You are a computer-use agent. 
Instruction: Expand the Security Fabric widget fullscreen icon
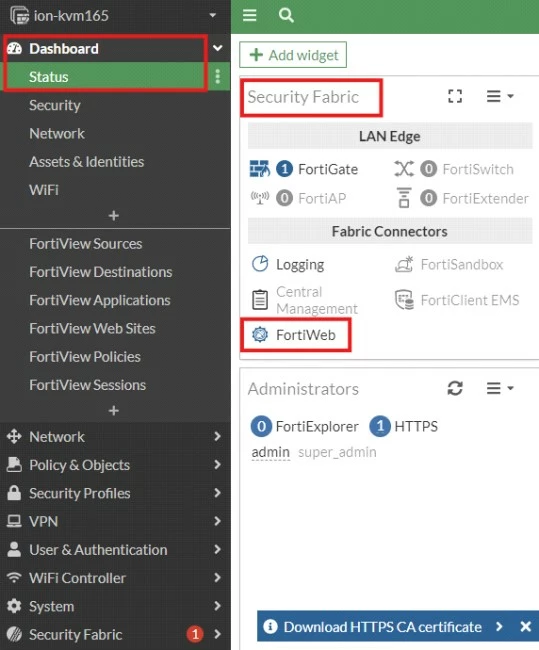pyautogui.click(x=455, y=96)
